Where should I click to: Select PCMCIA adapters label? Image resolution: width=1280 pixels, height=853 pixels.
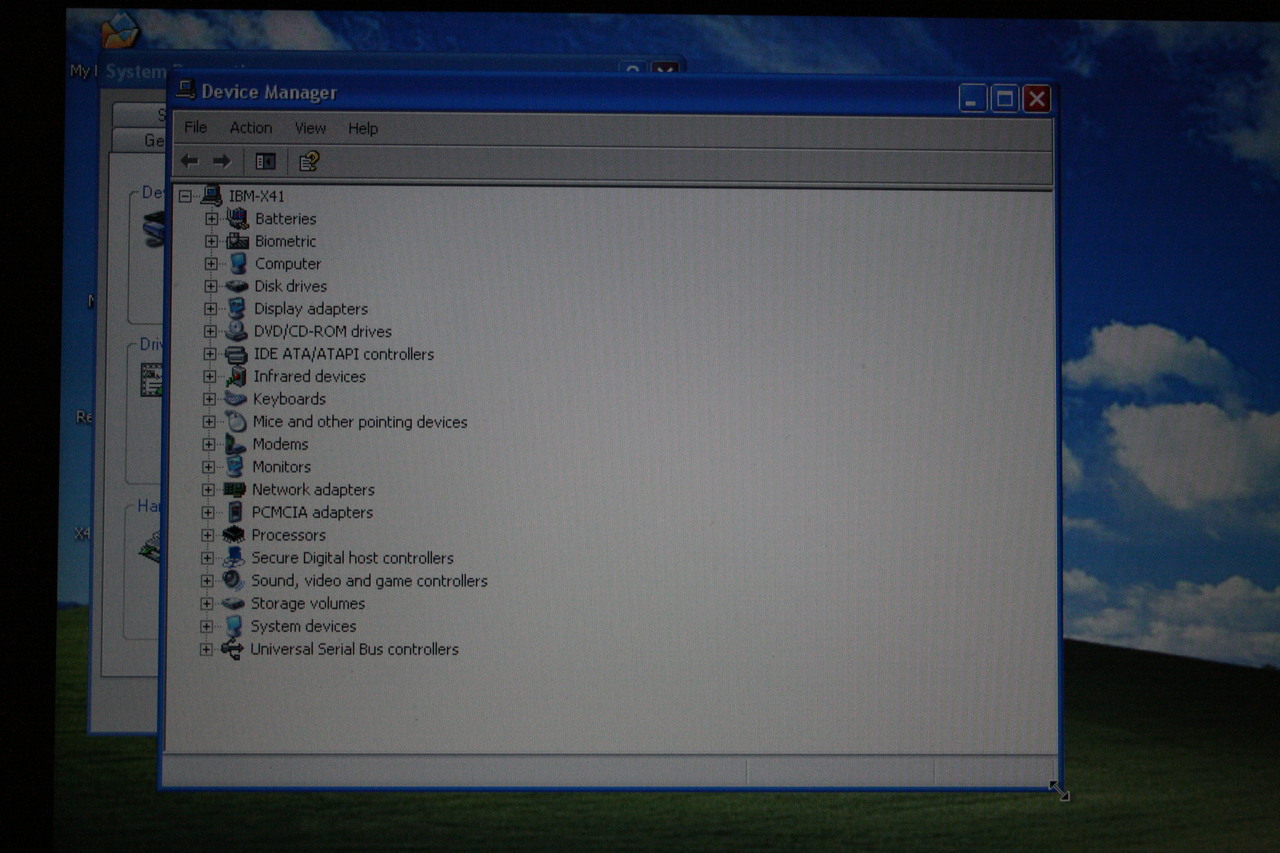pos(312,512)
